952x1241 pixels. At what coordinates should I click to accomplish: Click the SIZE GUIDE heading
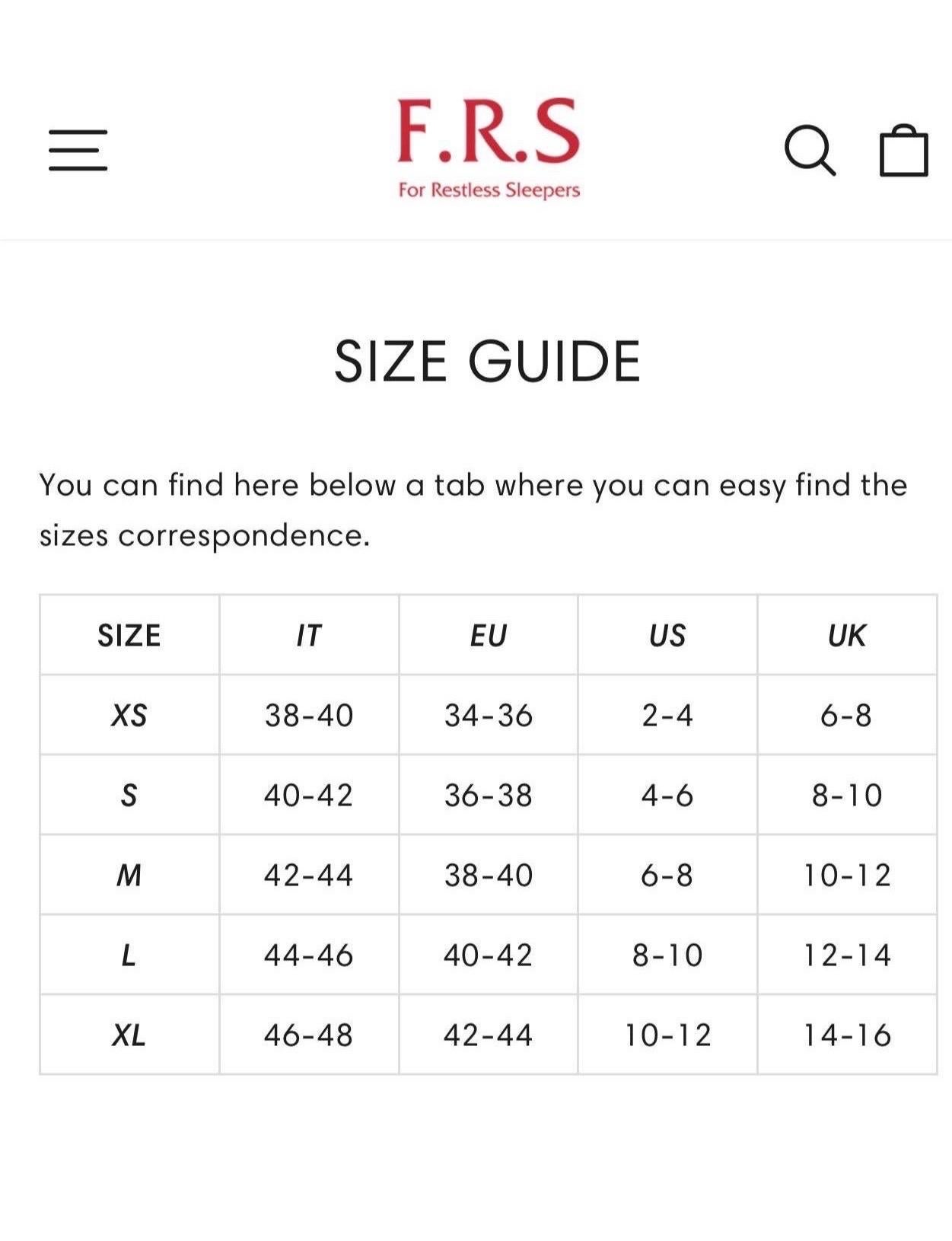[488, 361]
